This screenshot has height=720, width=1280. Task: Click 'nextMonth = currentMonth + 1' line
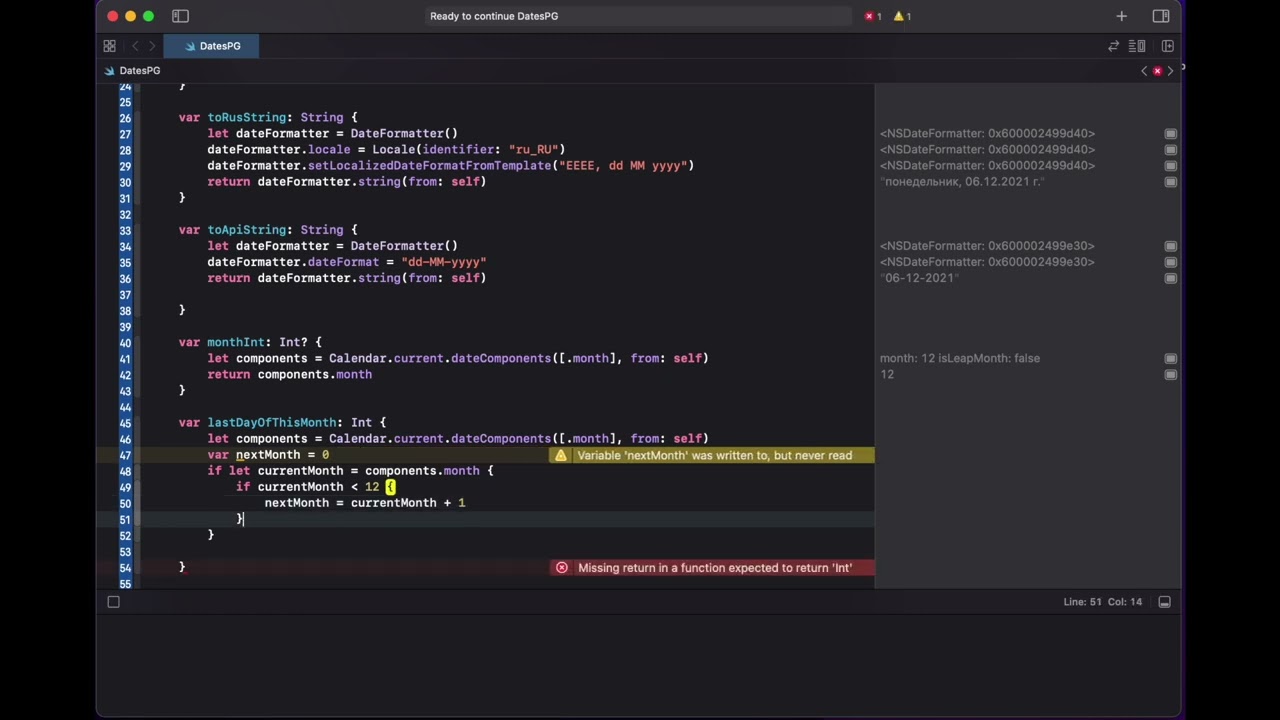tap(365, 503)
